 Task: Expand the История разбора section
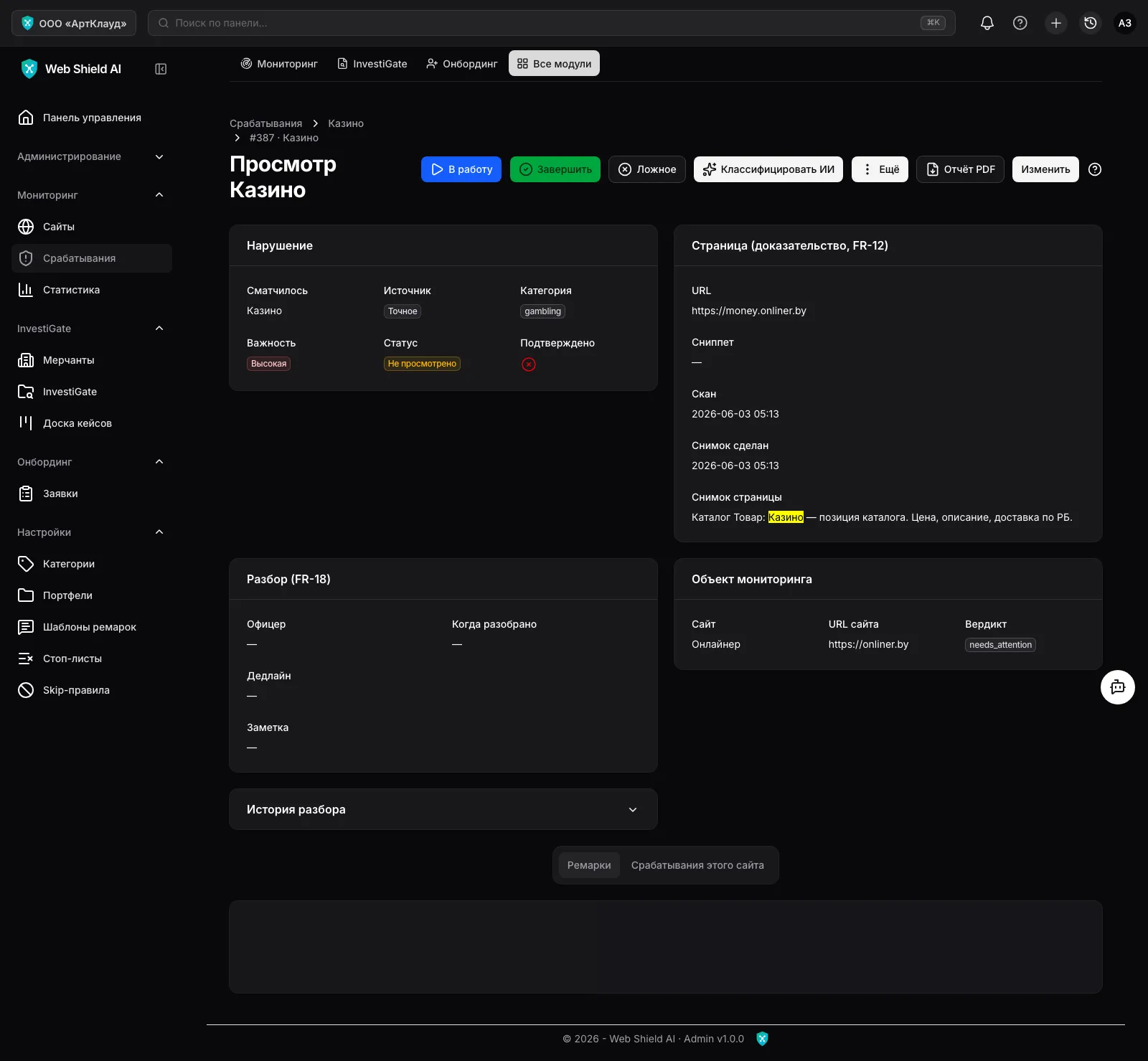tap(443, 809)
